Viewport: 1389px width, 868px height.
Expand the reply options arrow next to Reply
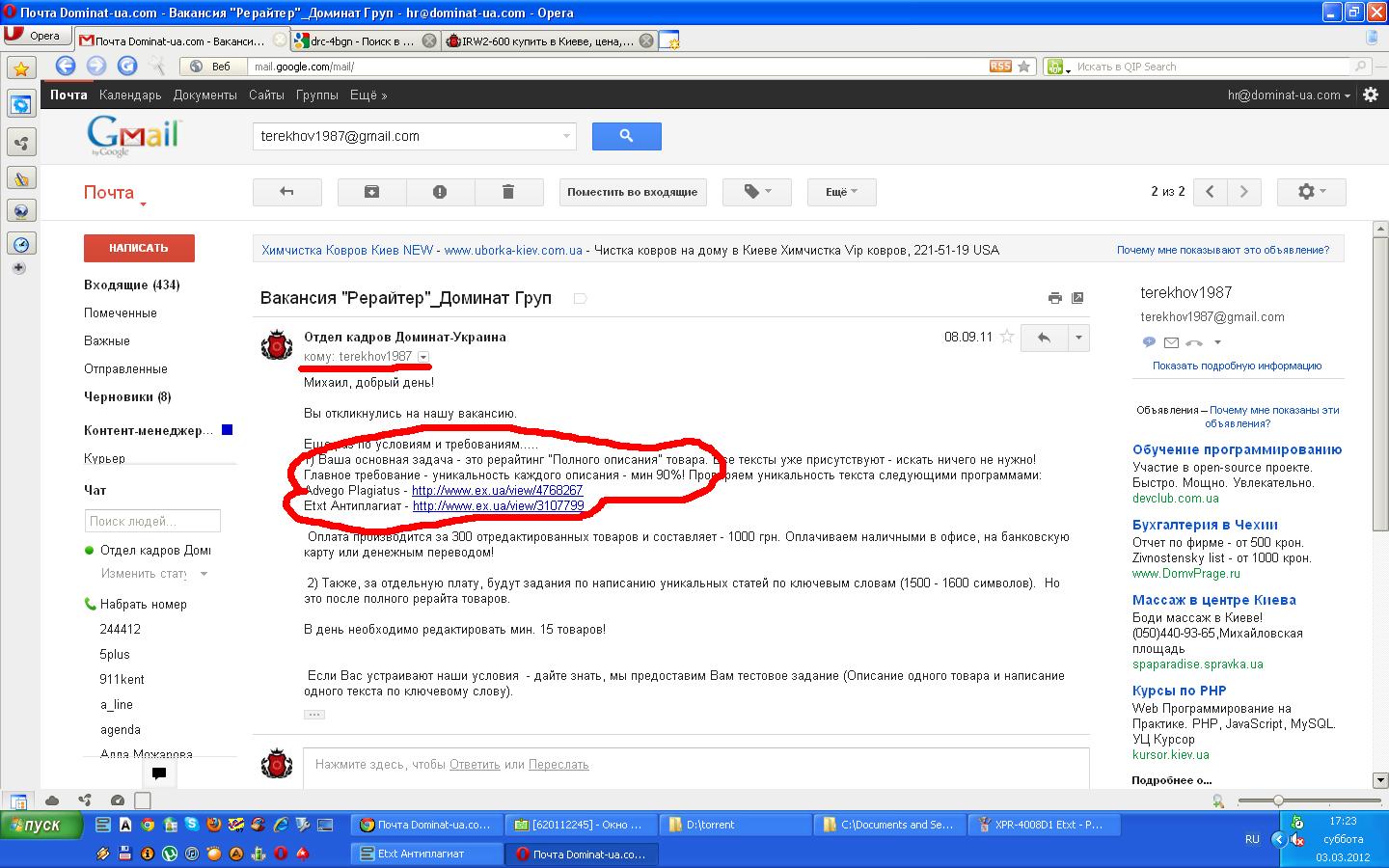[1077, 338]
